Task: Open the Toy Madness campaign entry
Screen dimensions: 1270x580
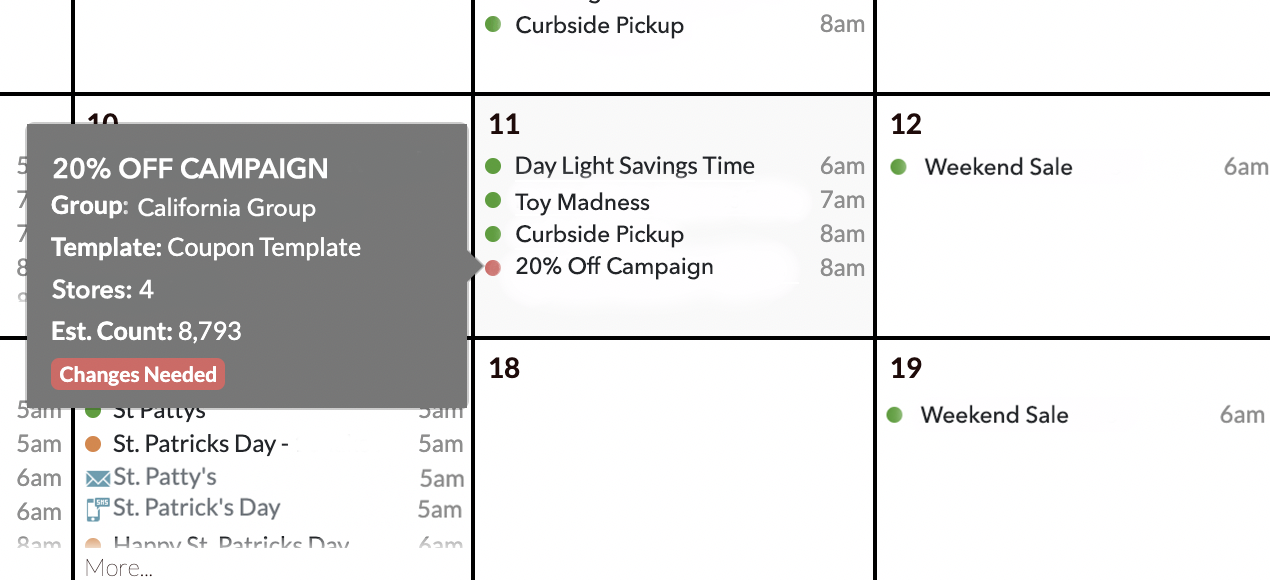Action: [582, 202]
